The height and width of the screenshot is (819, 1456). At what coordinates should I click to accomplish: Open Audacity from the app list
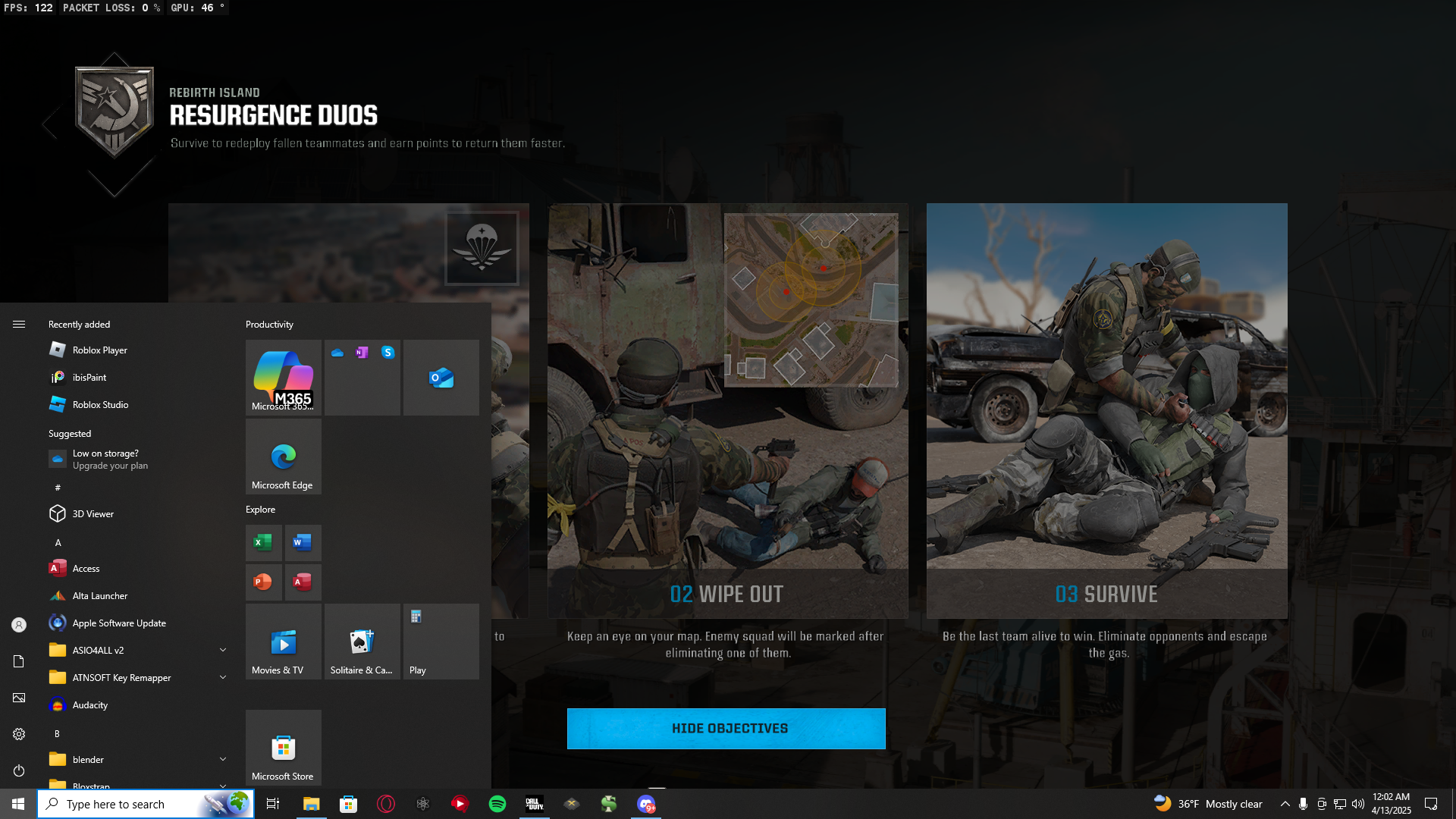[136, 705]
